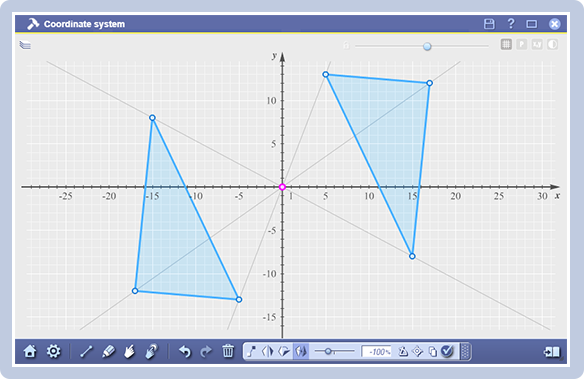Viewport: 584px width, 379px height.
Task: Save the coordinate system with the disk icon
Action: [489, 24]
